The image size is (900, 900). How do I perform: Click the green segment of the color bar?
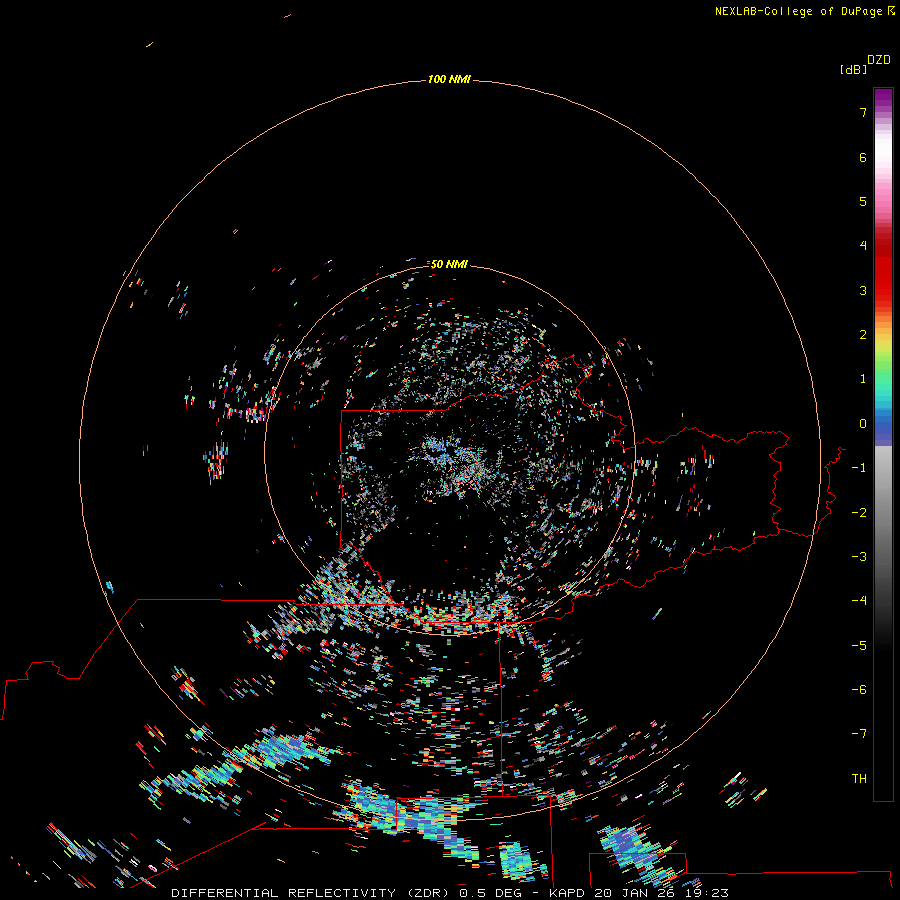pos(883,367)
